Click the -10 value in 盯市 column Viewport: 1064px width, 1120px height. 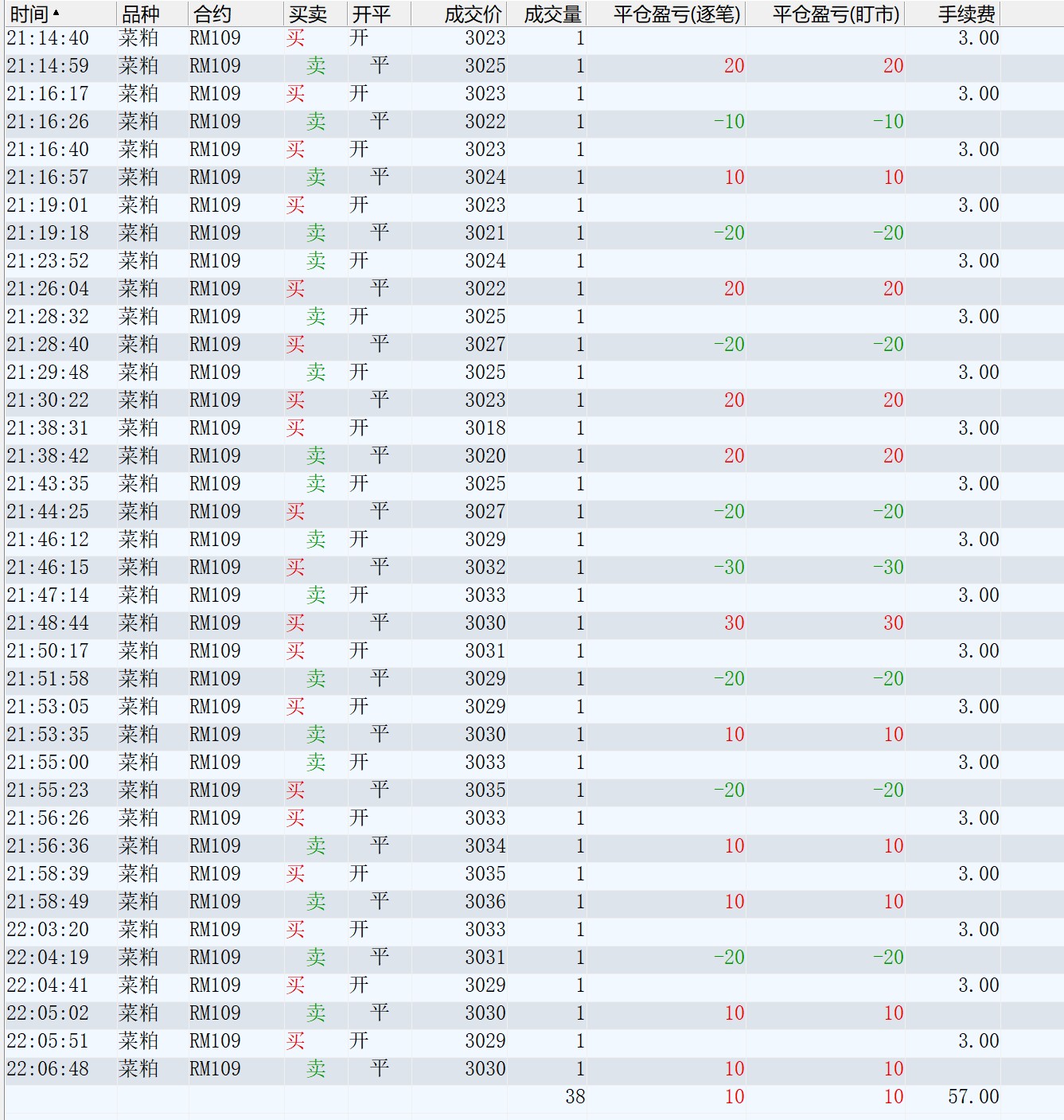coord(888,122)
